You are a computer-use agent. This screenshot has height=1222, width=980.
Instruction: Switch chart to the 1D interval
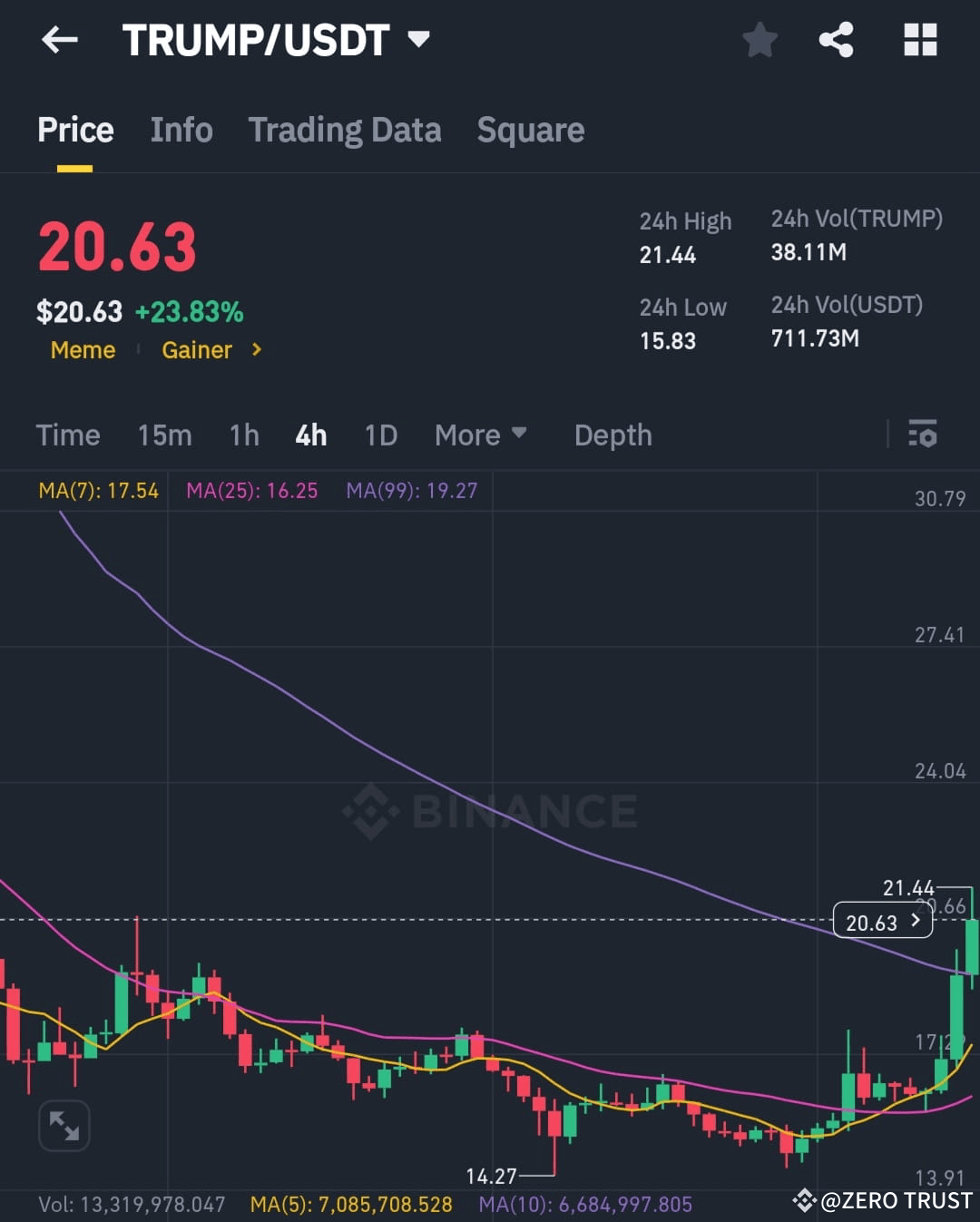click(x=380, y=435)
